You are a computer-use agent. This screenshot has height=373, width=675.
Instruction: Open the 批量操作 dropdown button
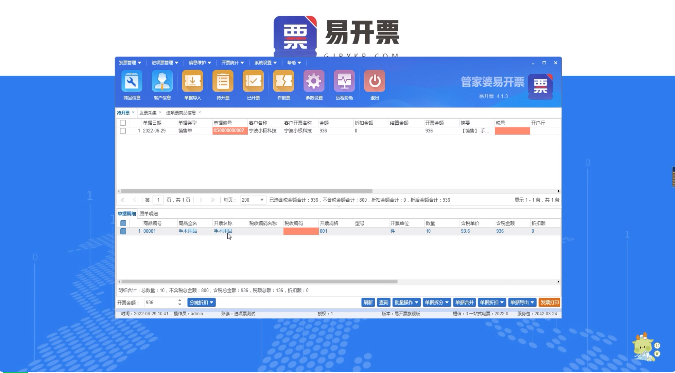(406, 302)
